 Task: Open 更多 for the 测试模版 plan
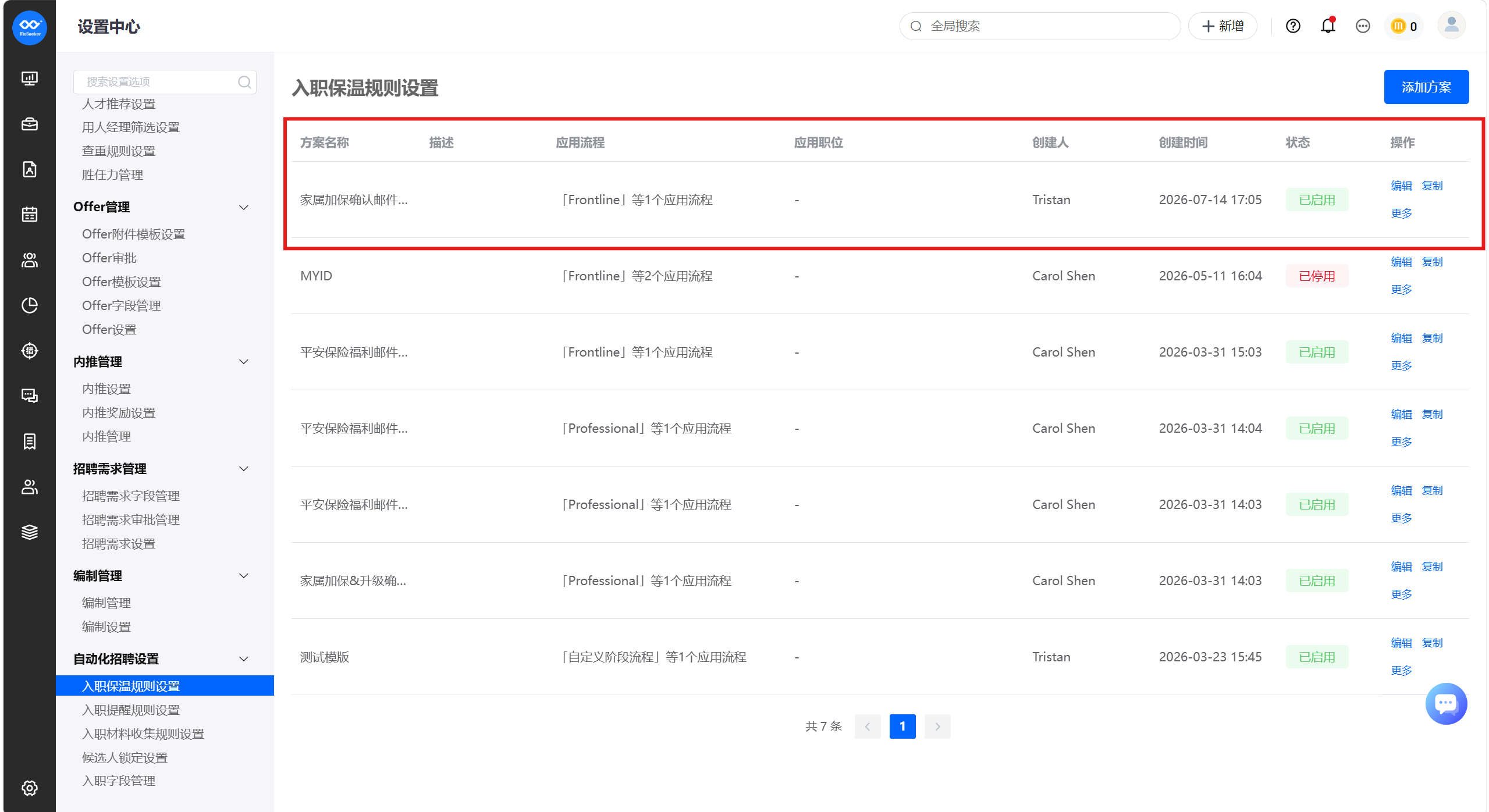click(1401, 671)
